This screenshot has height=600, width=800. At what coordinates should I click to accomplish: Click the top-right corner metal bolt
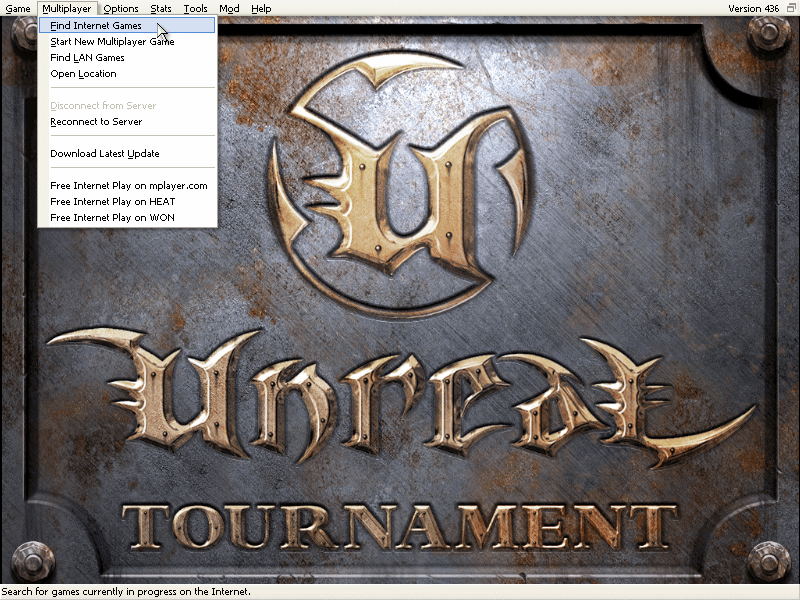[768, 35]
